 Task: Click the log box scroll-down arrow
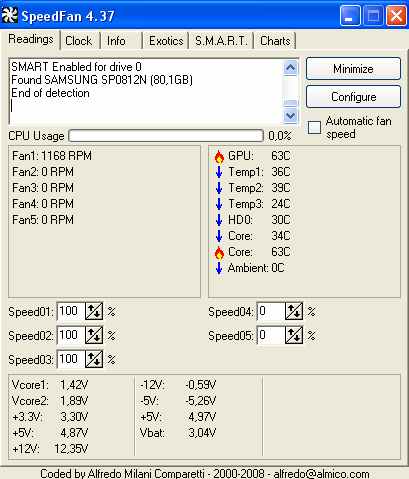[290, 116]
